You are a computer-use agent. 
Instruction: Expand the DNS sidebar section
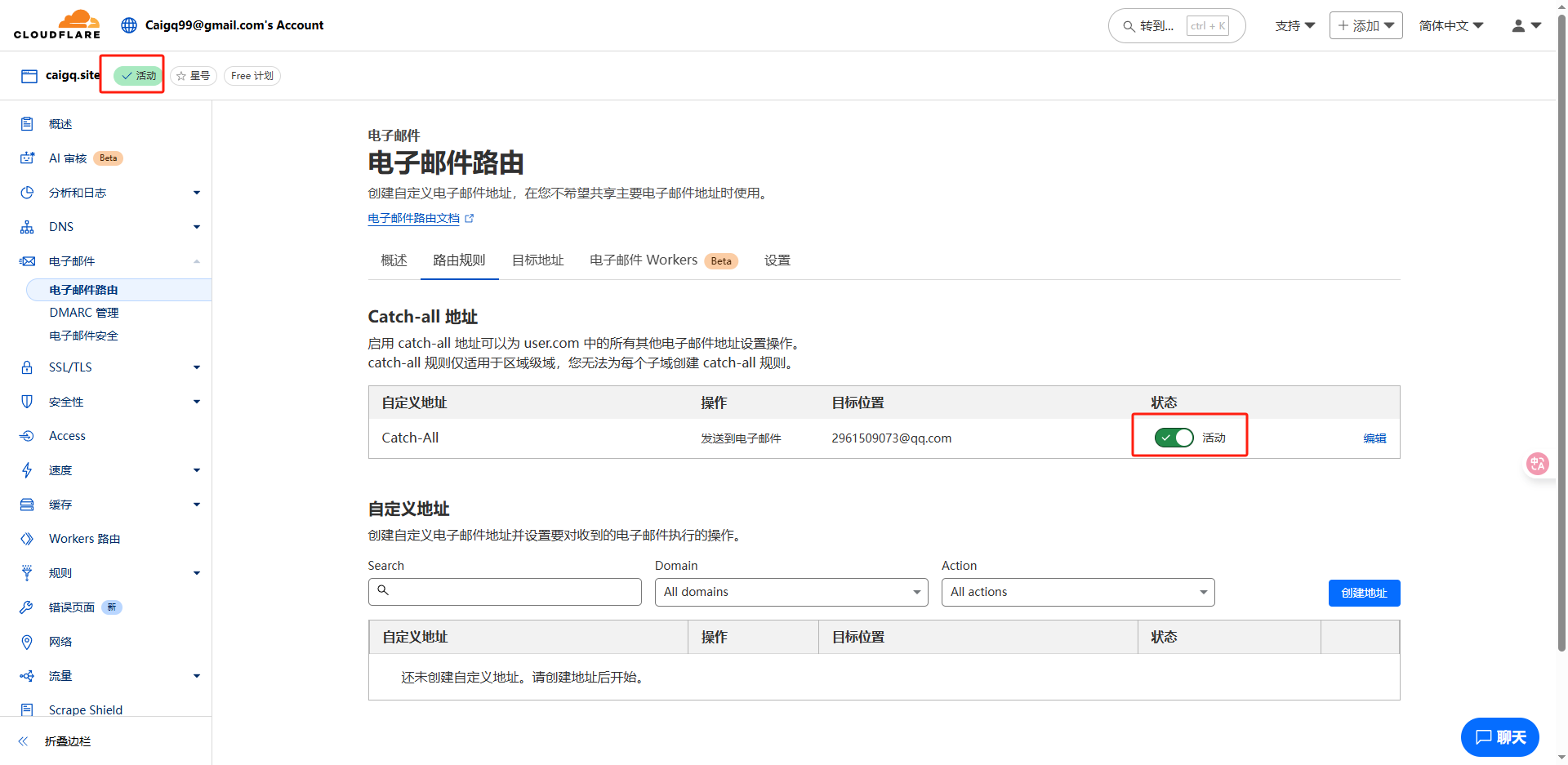coord(61,227)
